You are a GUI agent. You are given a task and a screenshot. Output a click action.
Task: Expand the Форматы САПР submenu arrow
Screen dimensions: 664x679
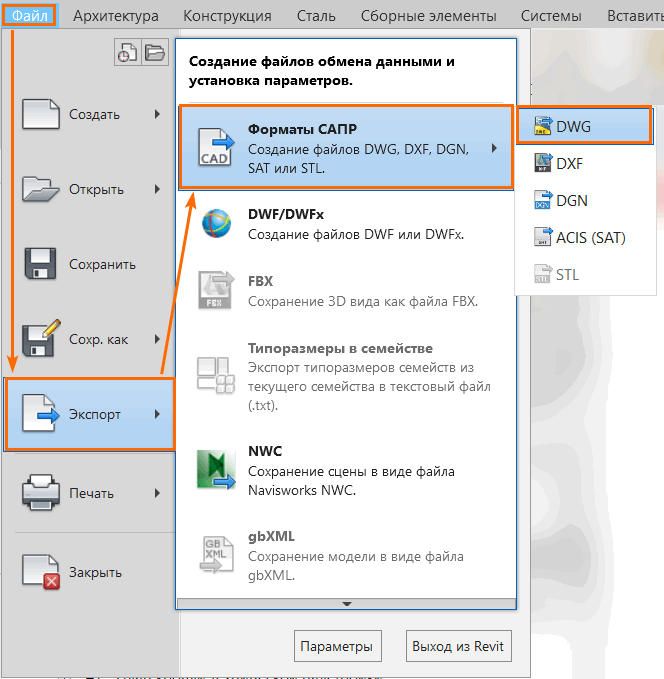[494, 148]
